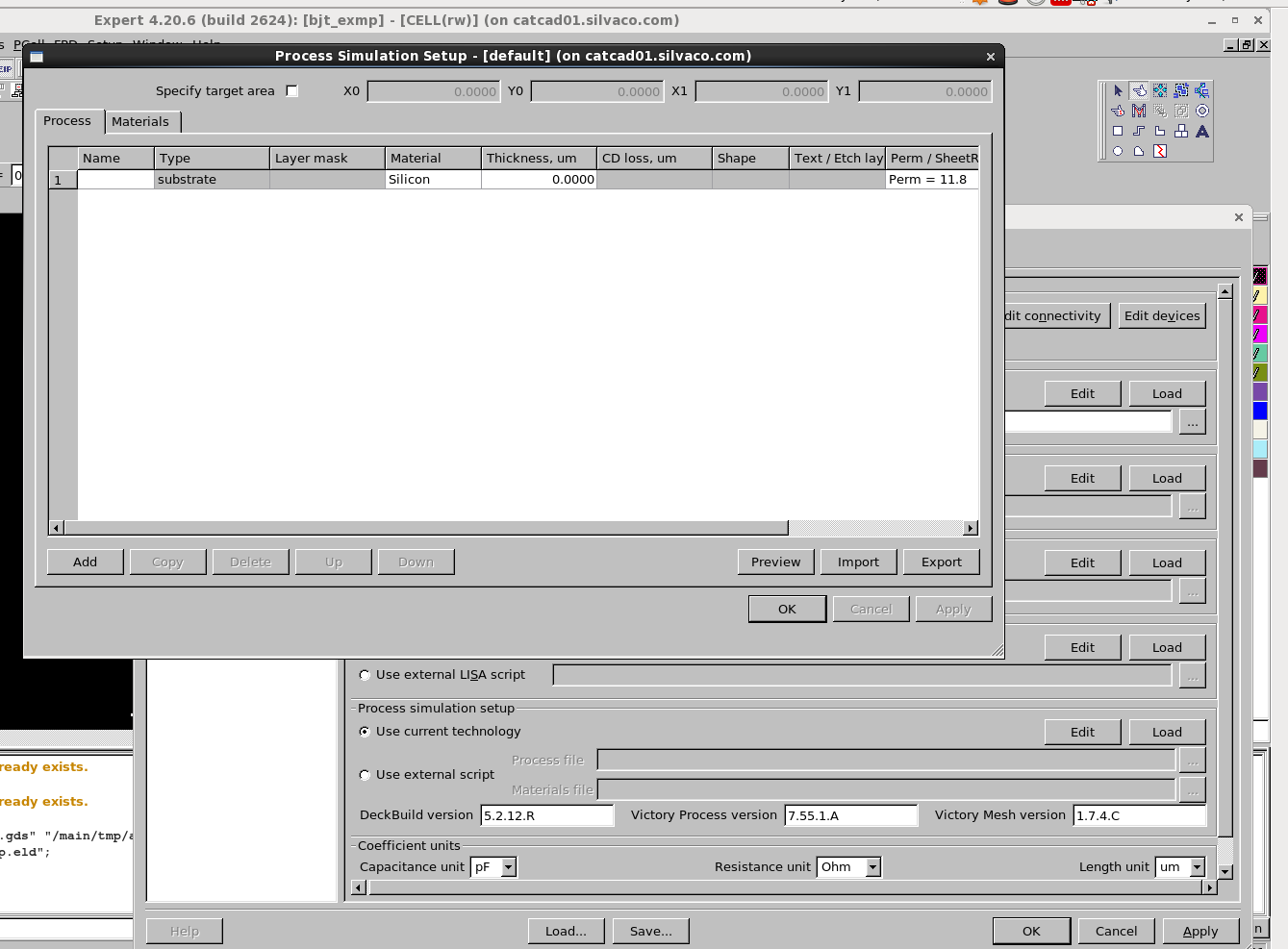Screen dimensions: 1288x949
Task: Pick the circle drawing tool
Action: (1118, 152)
